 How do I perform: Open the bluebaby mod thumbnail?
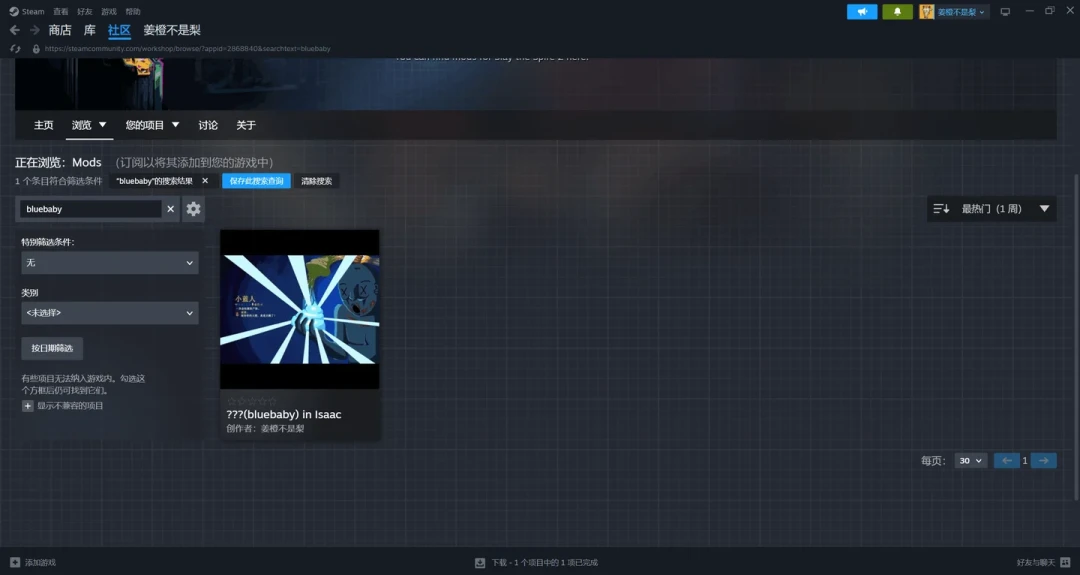click(300, 309)
